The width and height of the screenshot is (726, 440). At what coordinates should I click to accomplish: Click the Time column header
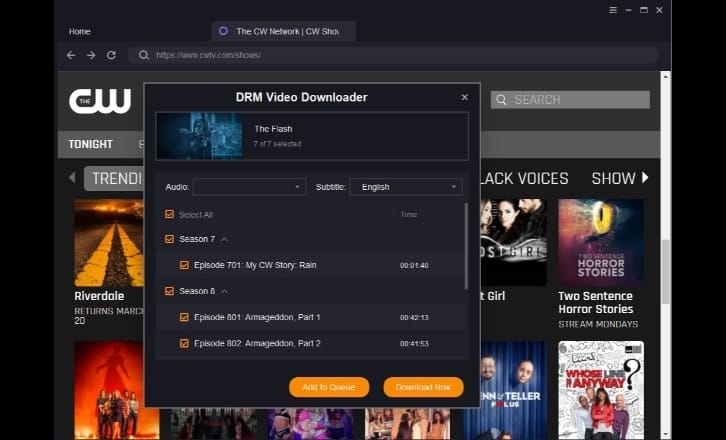(x=409, y=214)
